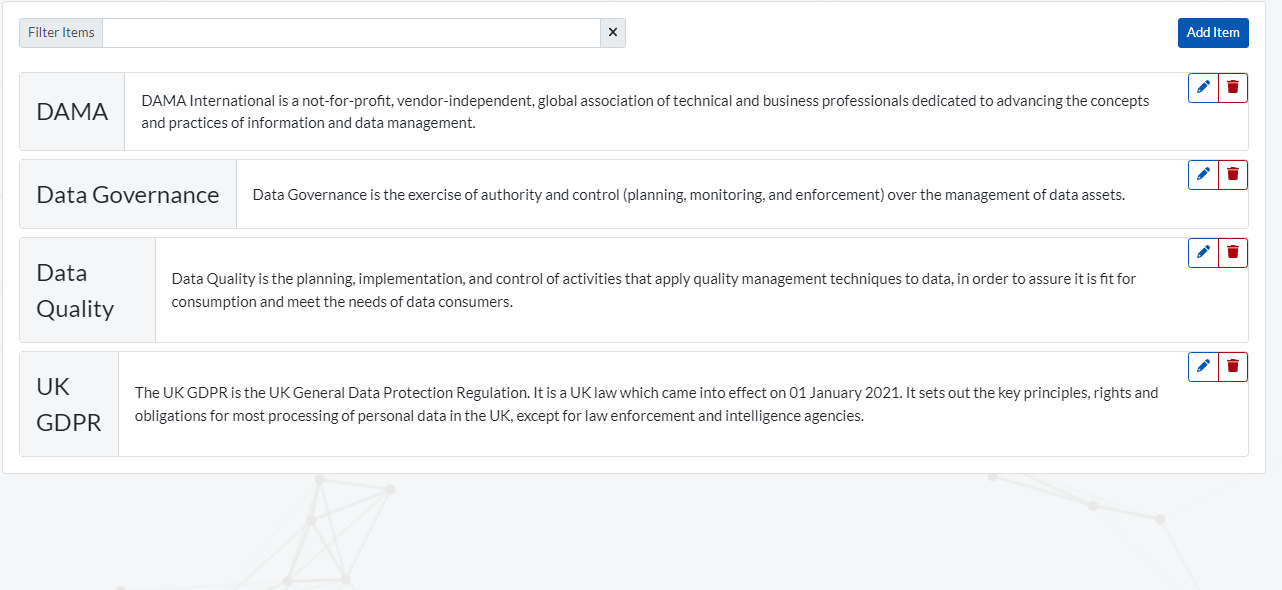Clear the filter with the X button

click(613, 33)
